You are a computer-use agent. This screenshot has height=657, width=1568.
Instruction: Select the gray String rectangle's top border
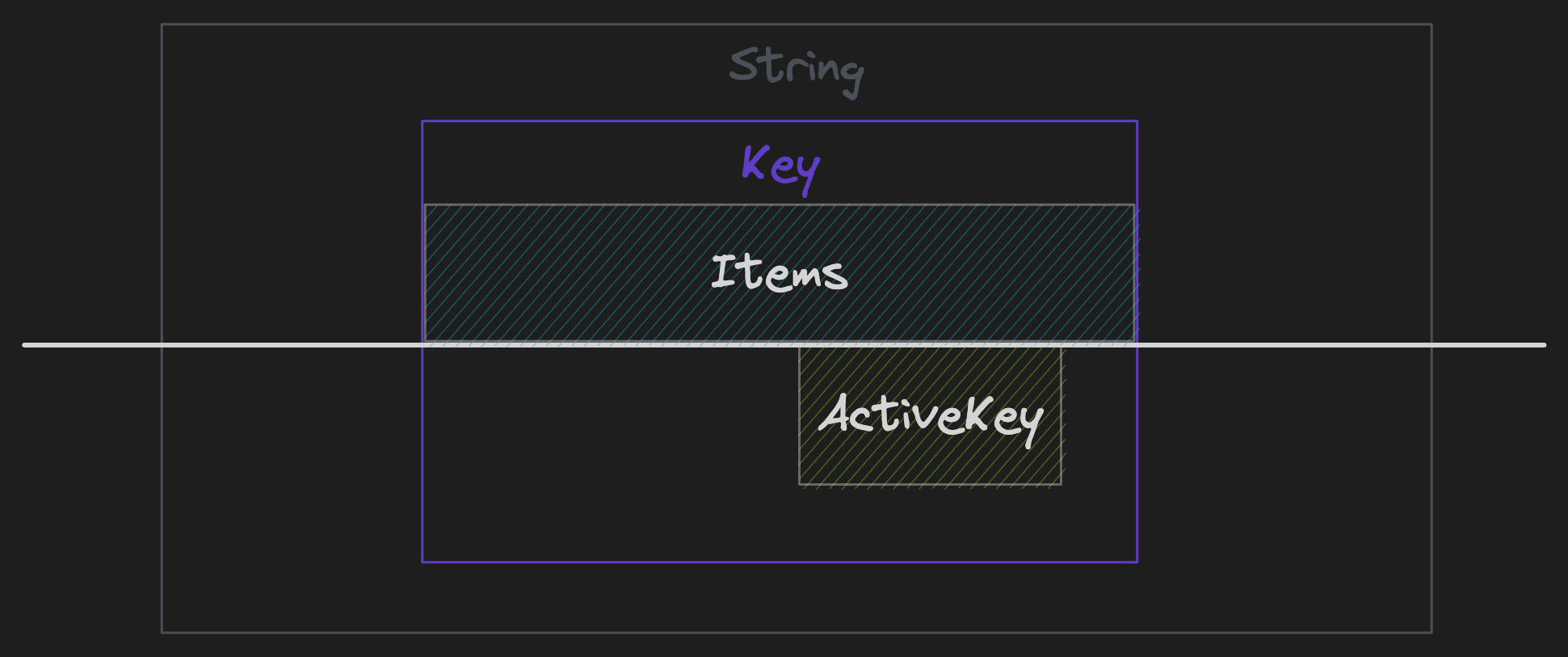click(797, 24)
